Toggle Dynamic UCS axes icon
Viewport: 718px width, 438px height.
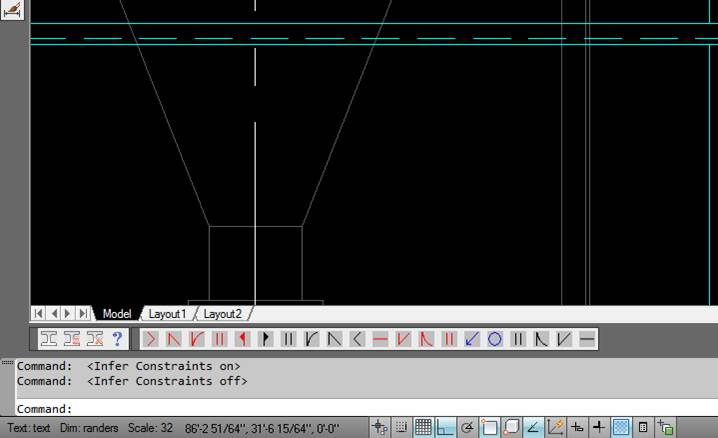tap(555, 427)
